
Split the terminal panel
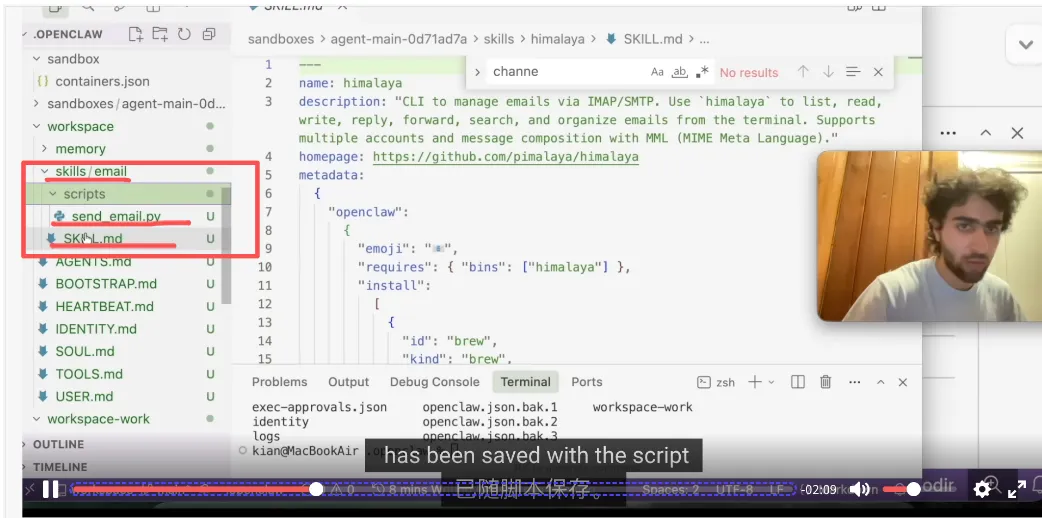point(798,382)
